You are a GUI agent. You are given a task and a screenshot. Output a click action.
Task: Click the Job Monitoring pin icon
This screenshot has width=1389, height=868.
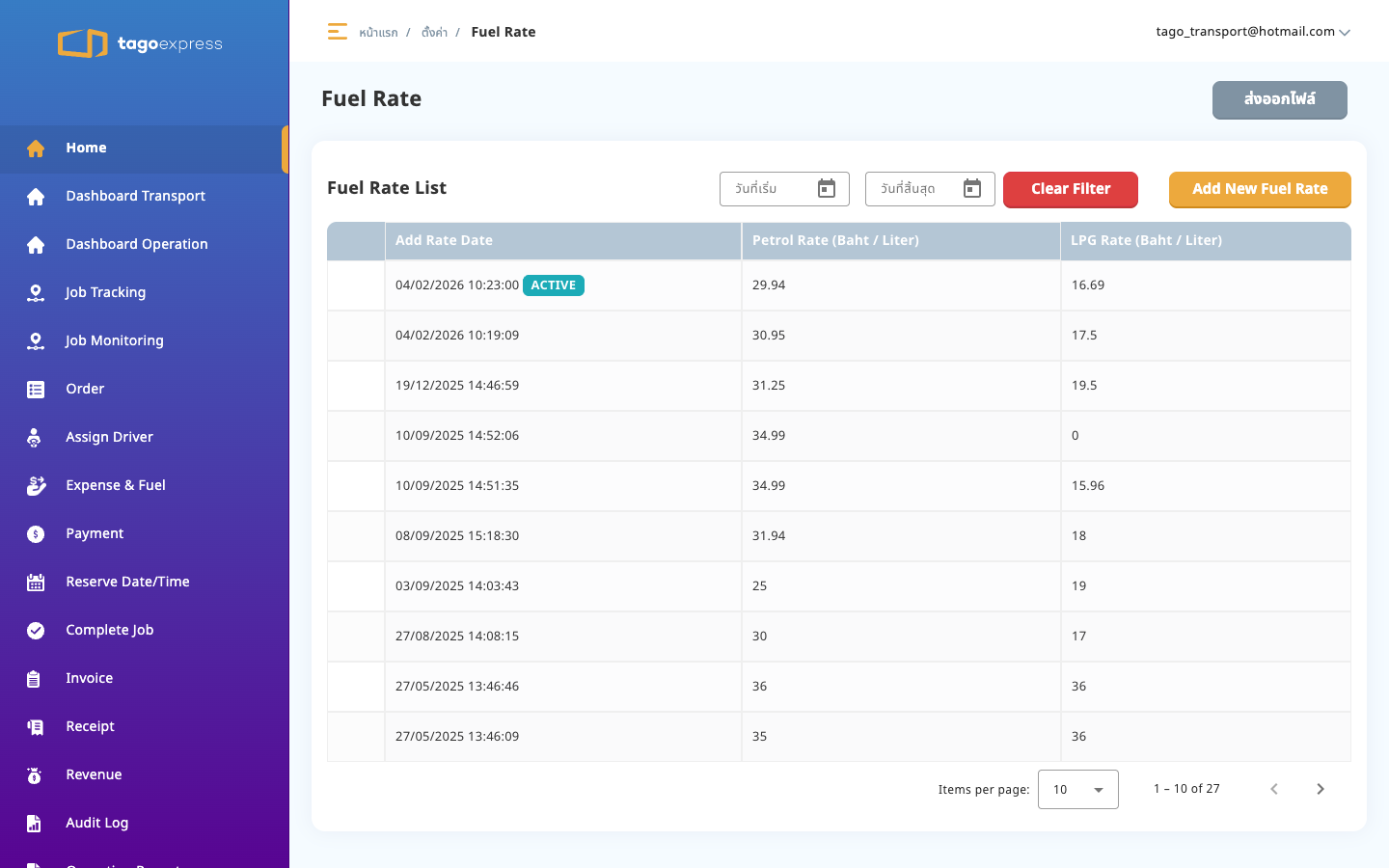tap(36, 341)
